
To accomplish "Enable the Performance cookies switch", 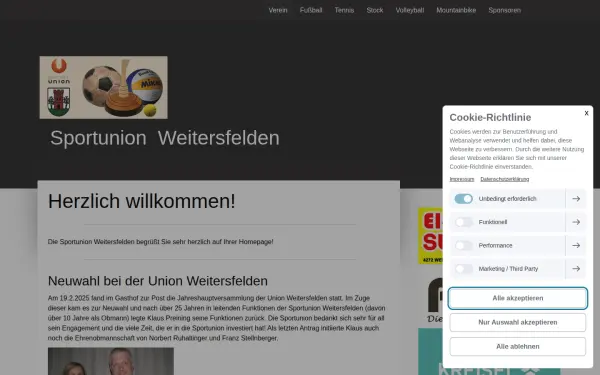I will pos(463,245).
